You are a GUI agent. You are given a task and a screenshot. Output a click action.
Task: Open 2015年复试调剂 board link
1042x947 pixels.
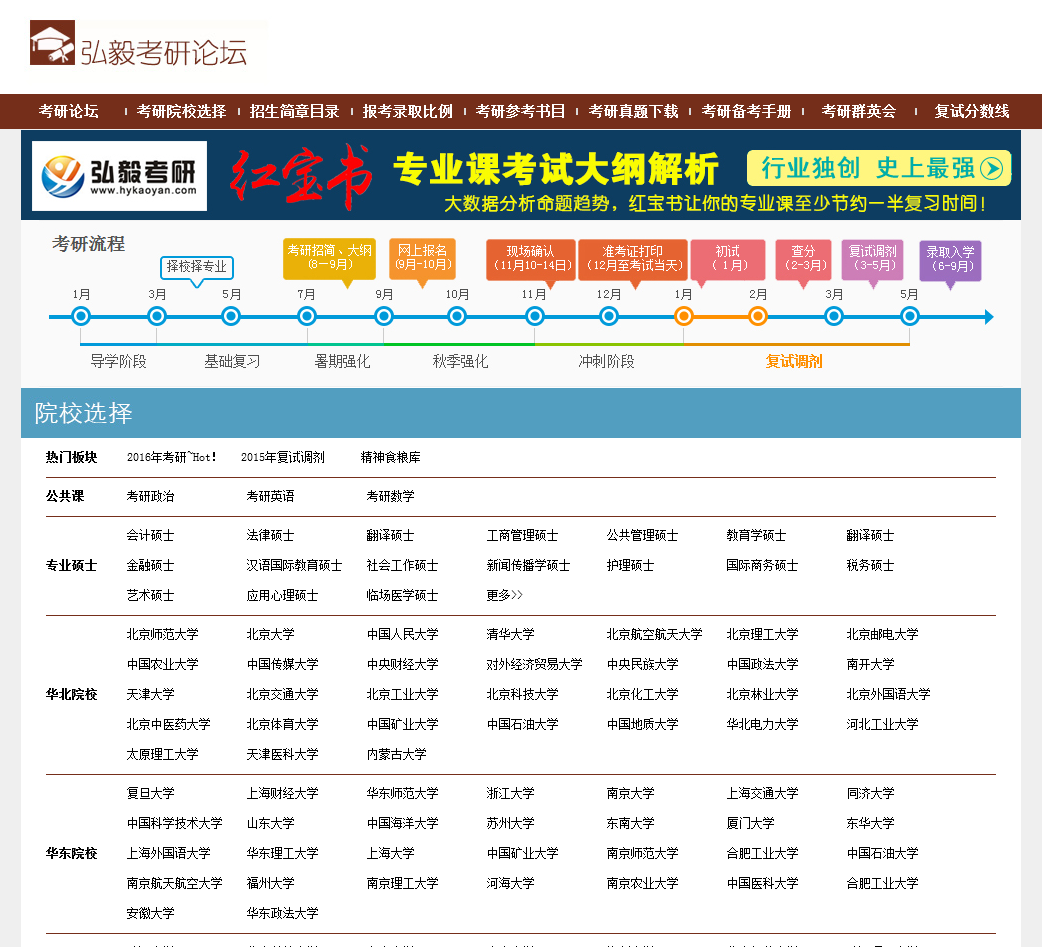click(x=282, y=457)
